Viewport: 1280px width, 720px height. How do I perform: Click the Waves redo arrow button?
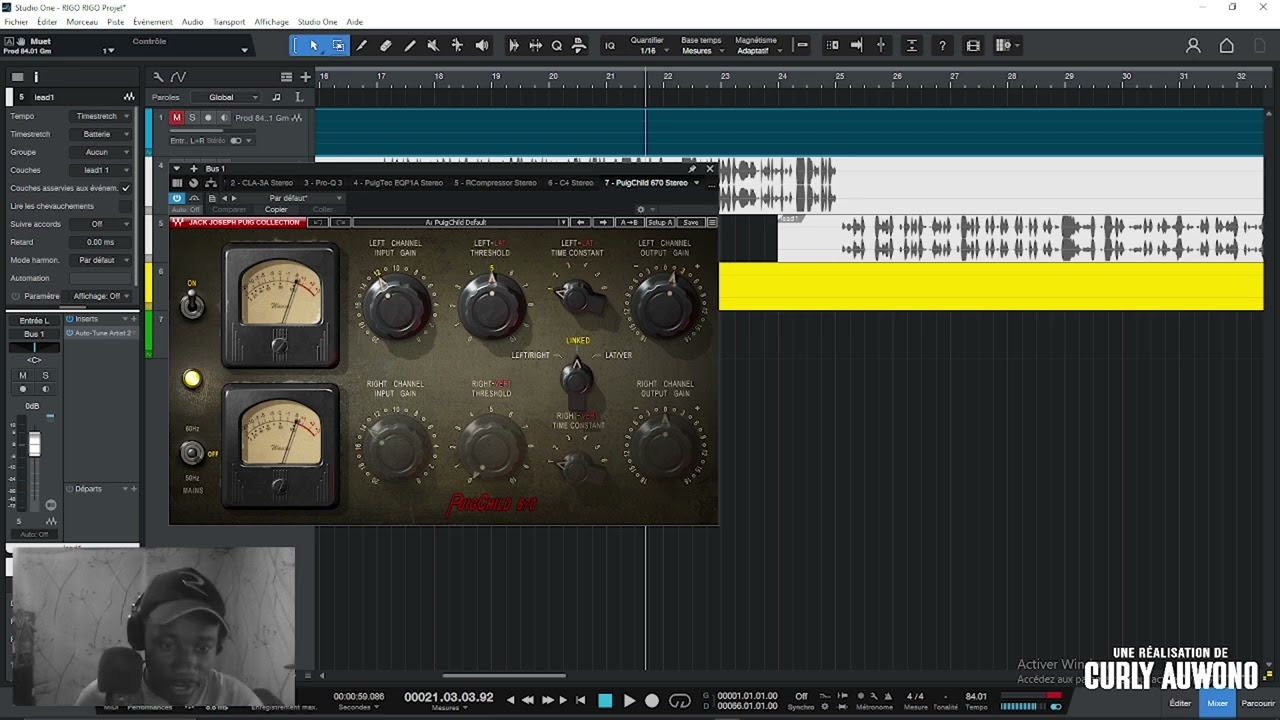340,222
